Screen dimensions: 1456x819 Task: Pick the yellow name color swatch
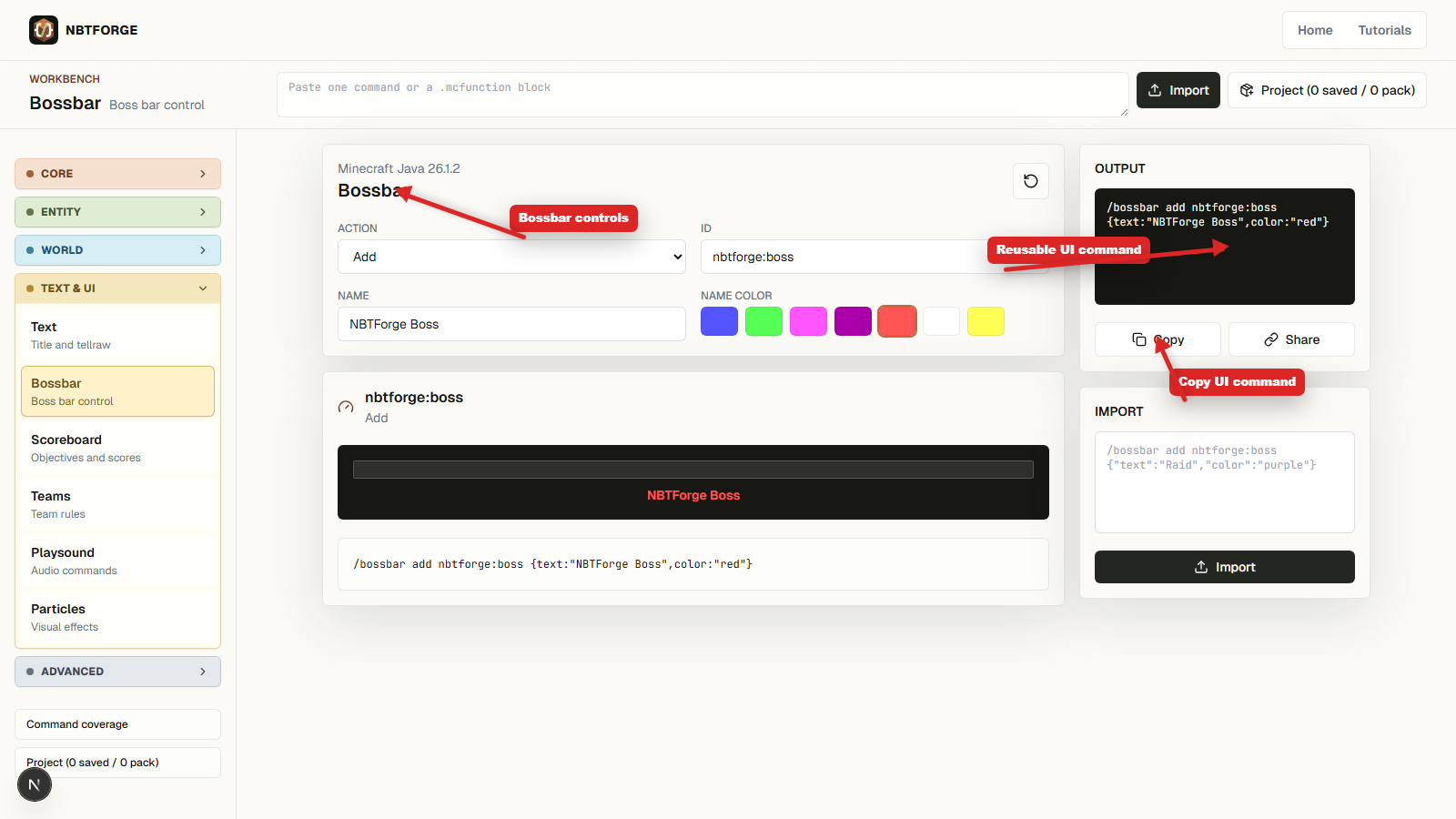click(986, 321)
